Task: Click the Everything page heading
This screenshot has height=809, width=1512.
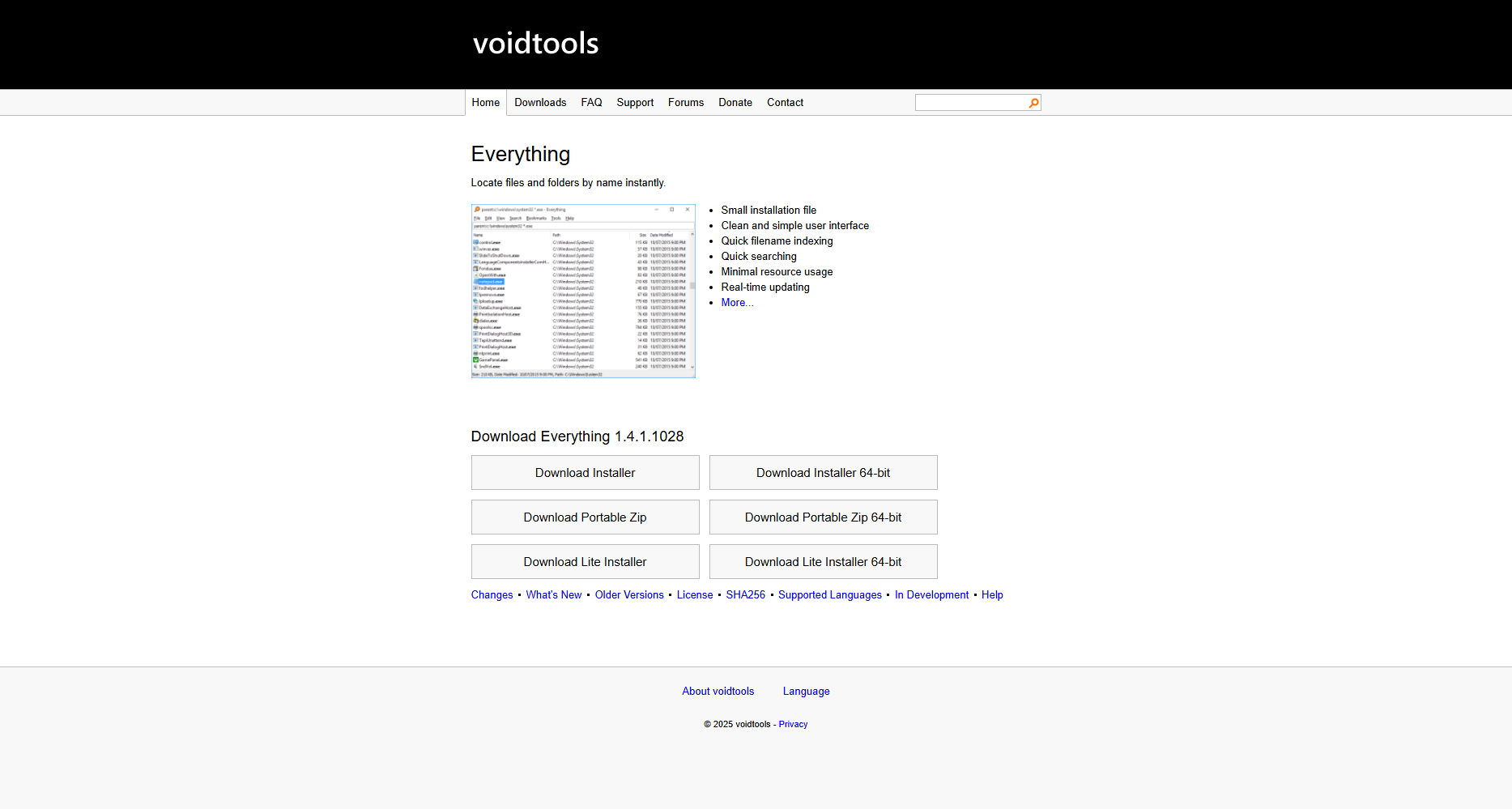Action: tap(521, 154)
